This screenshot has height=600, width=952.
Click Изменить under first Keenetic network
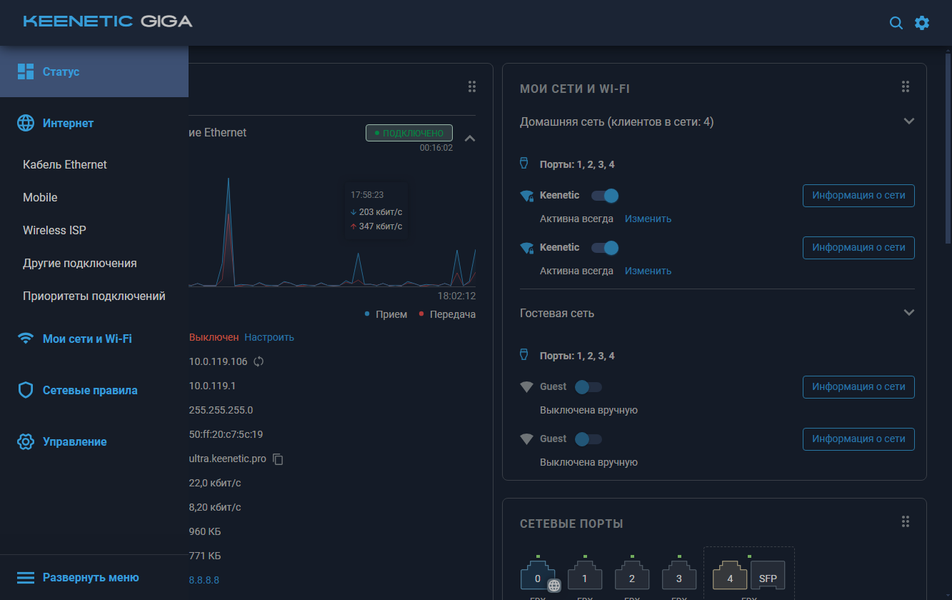[648, 219]
